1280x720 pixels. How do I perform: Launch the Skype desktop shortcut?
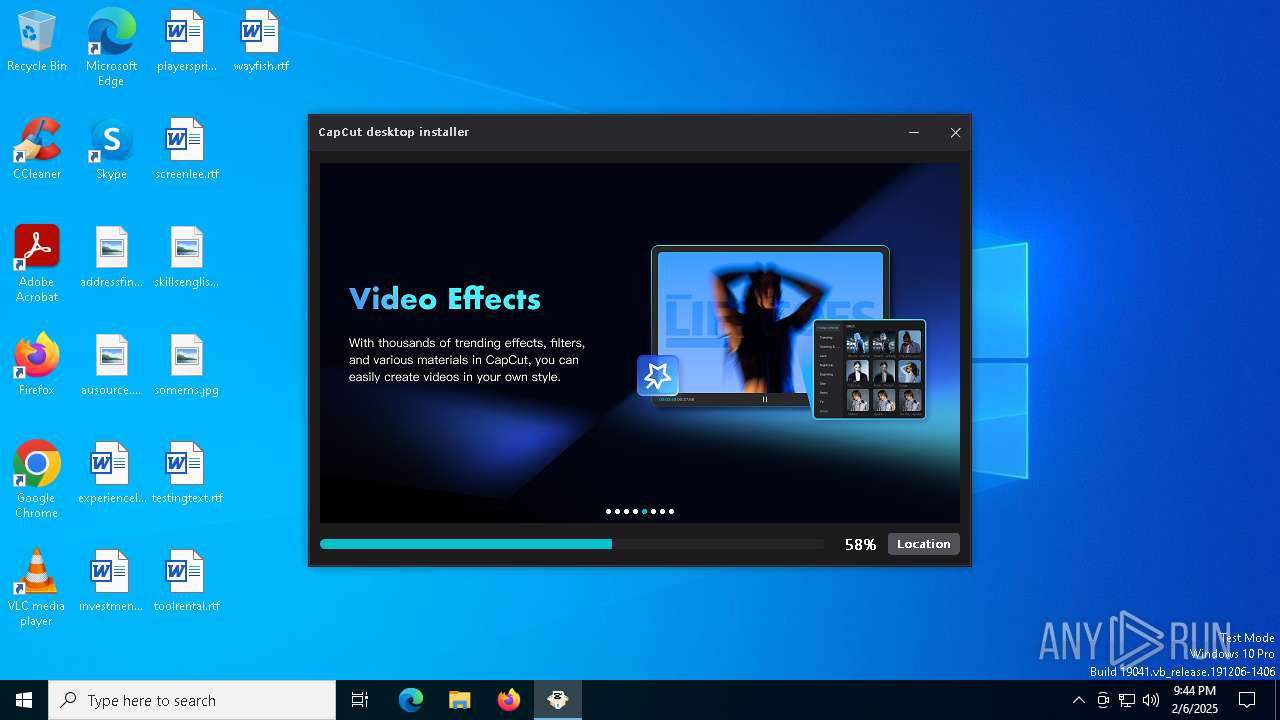click(x=111, y=149)
